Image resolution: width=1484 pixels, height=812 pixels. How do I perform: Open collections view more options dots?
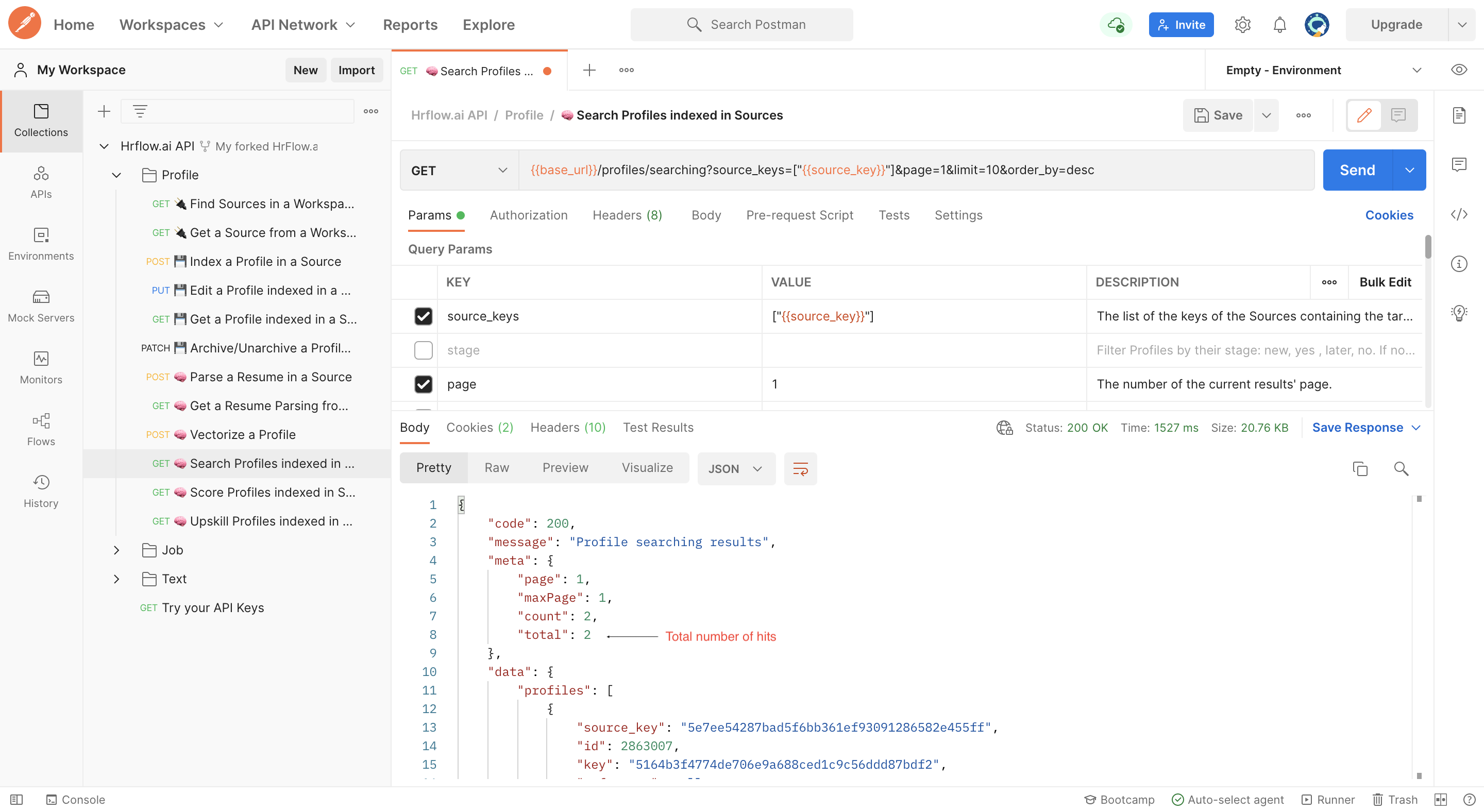pos(371,111)
